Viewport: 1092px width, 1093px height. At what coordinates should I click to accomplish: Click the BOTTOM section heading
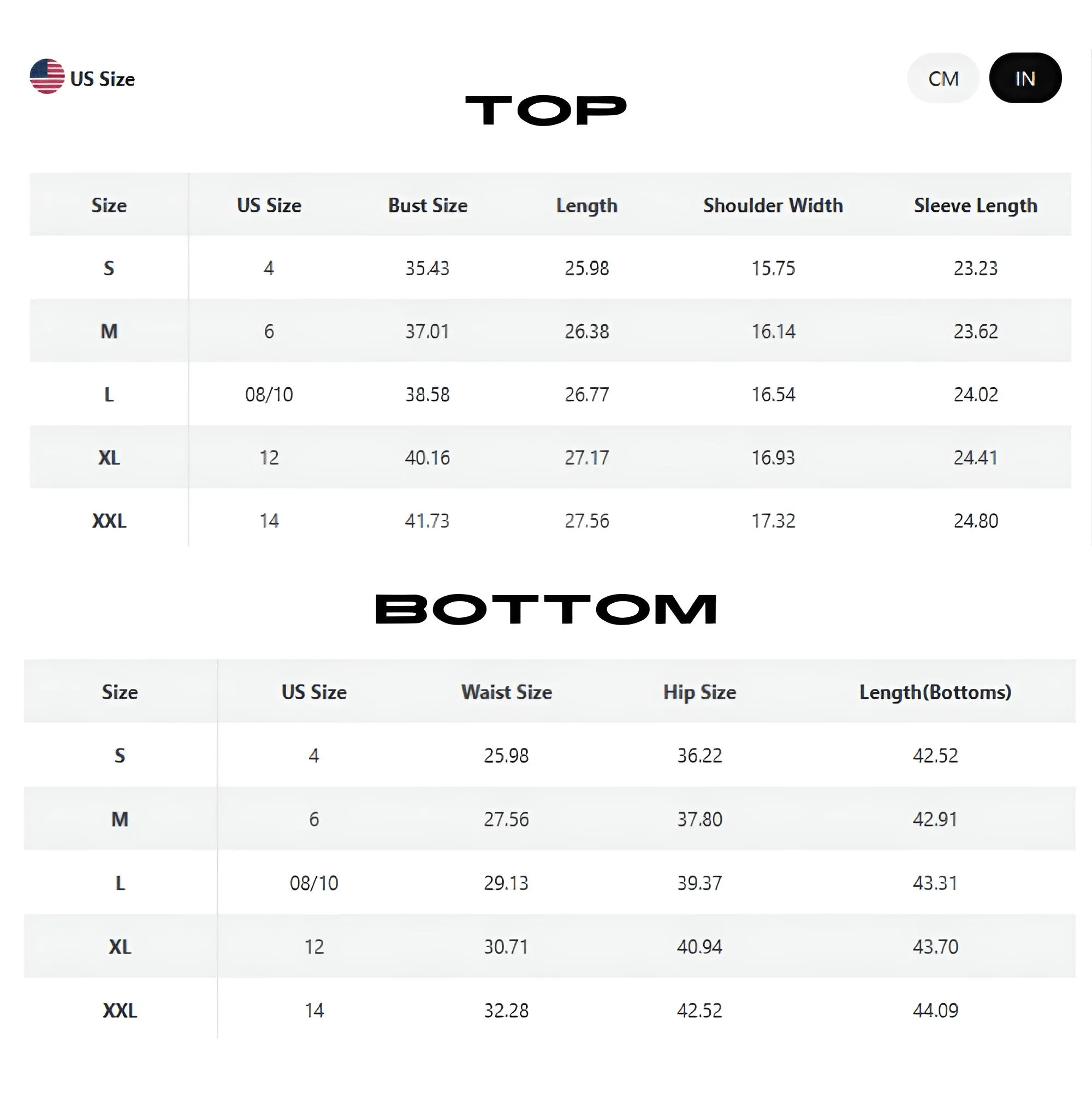coord(545,609)
